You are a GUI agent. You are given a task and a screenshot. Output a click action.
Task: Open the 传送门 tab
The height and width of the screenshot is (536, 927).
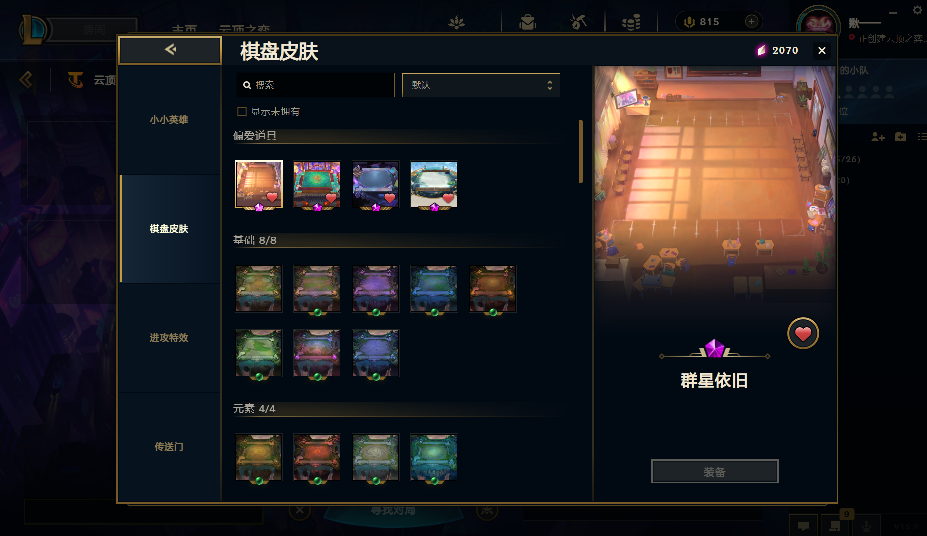click(x=169, y=447)
